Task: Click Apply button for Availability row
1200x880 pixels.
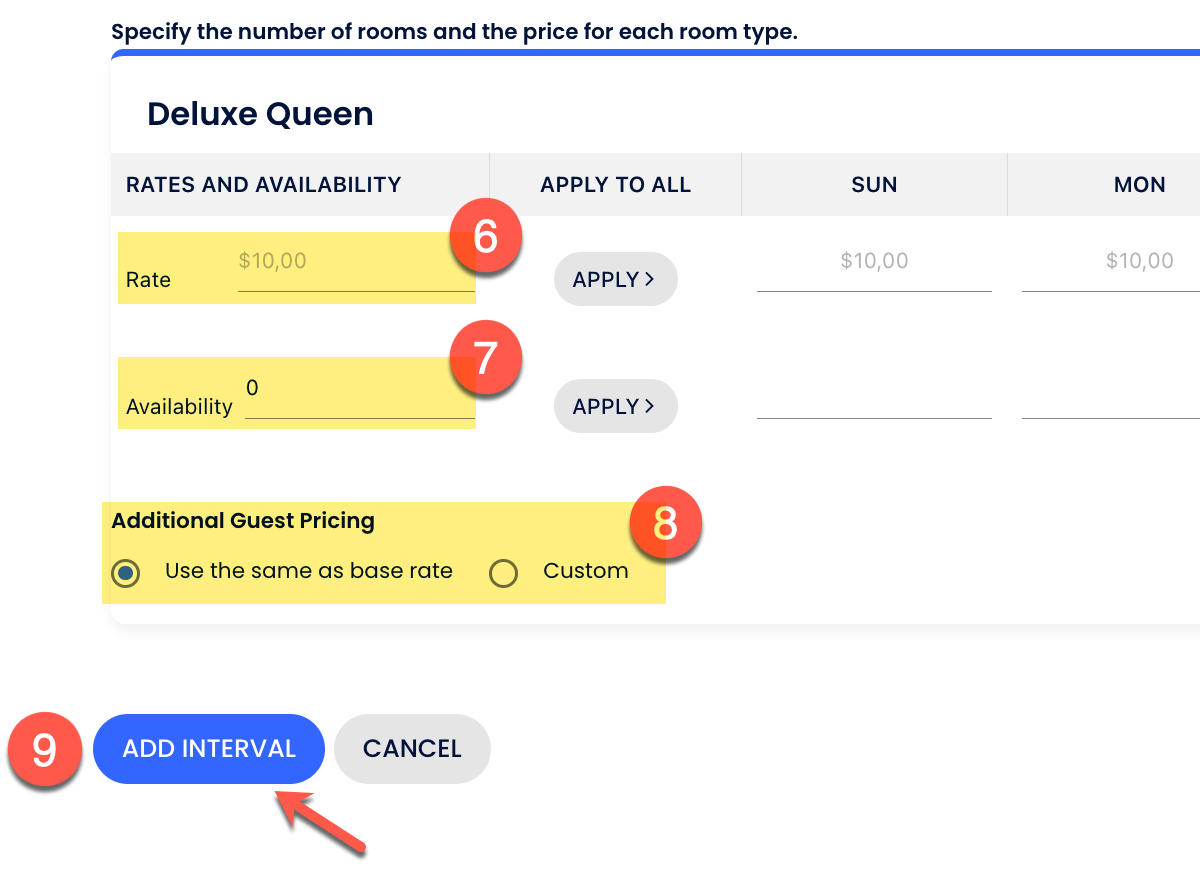Action: pyautogui.click(x=615, y=407)
